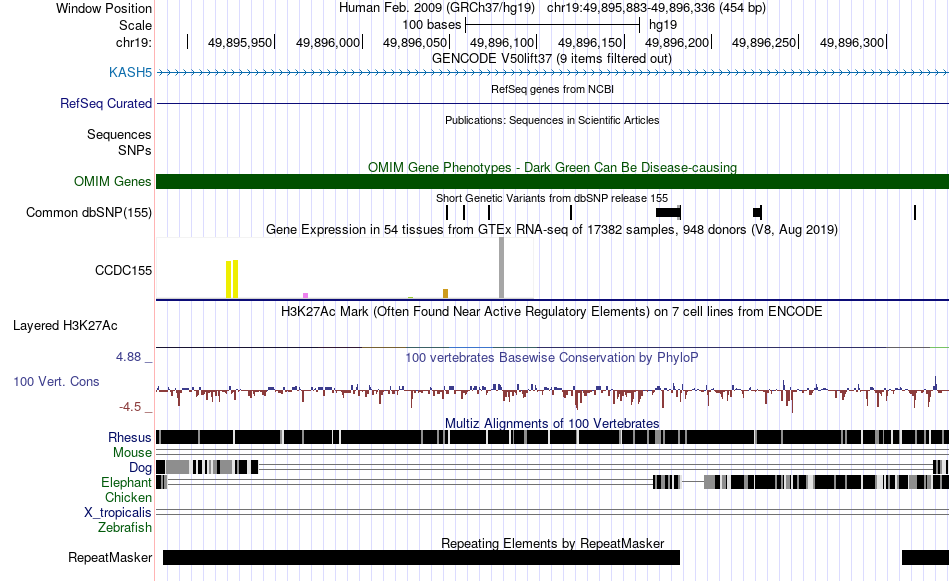Click the OMIM Genes track label

[x=112, y=181]
